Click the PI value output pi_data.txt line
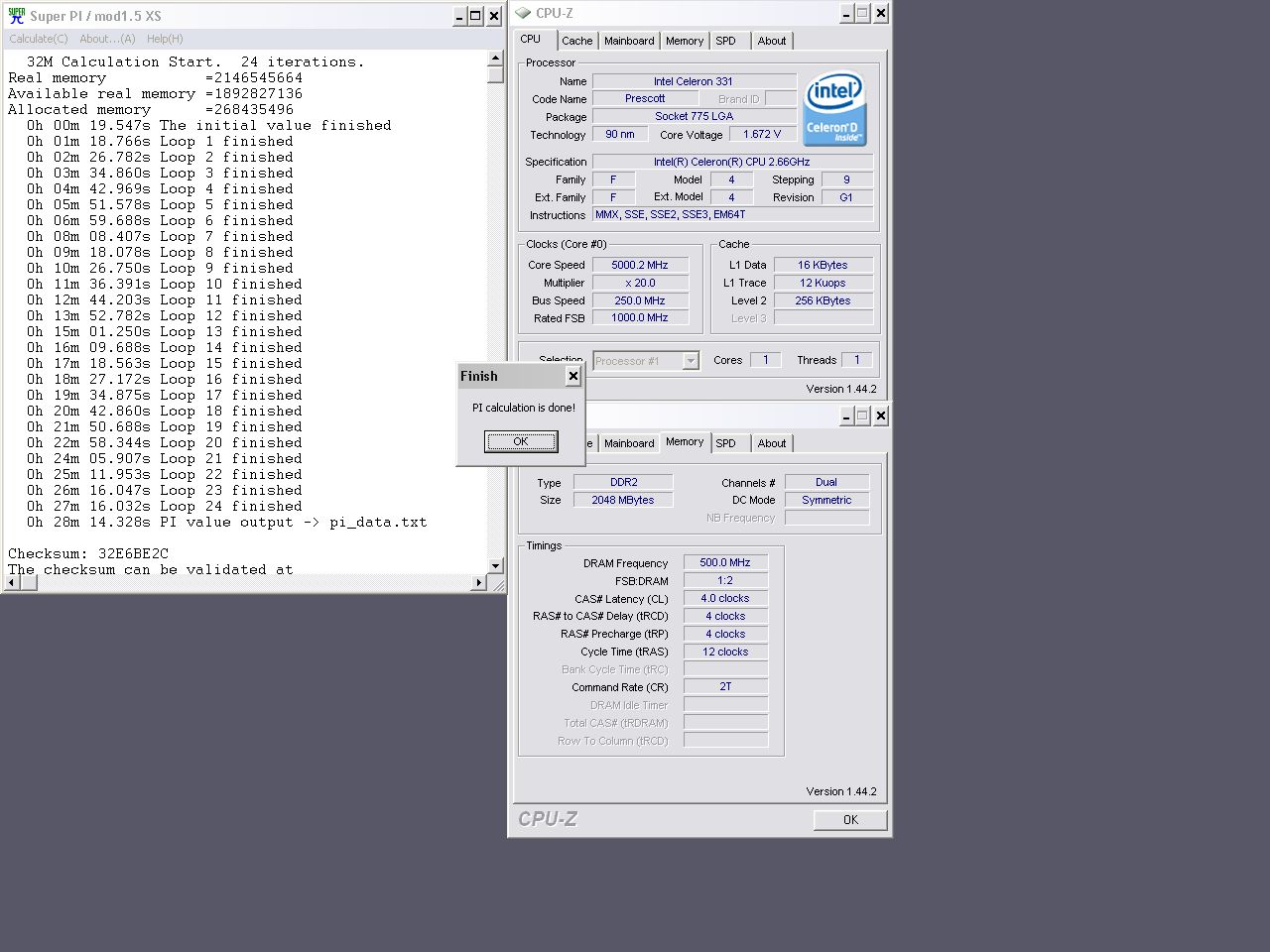 pyautogui.click(x=227, y=522)
